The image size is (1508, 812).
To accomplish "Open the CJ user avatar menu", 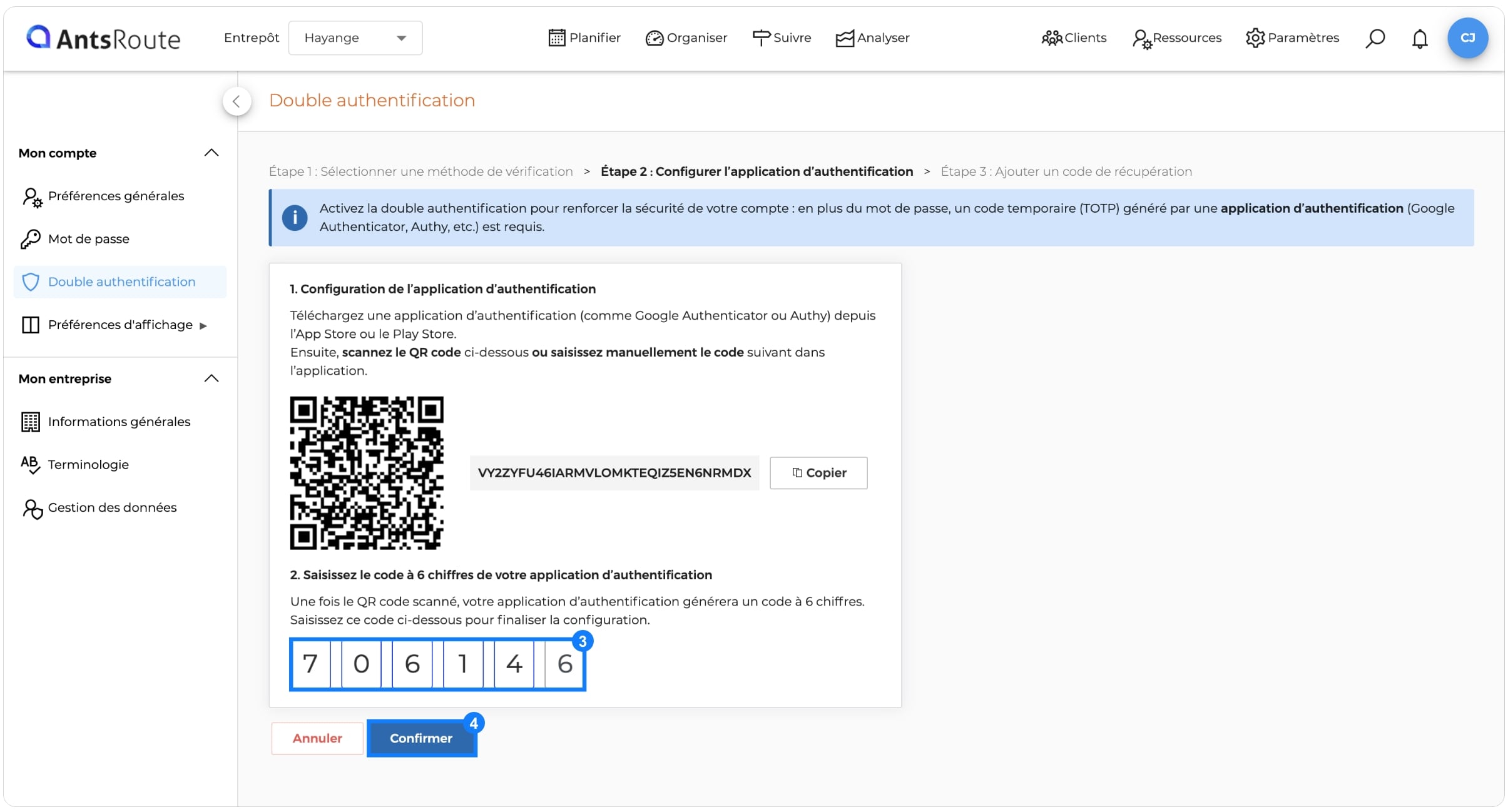I will coord(1467,38).
